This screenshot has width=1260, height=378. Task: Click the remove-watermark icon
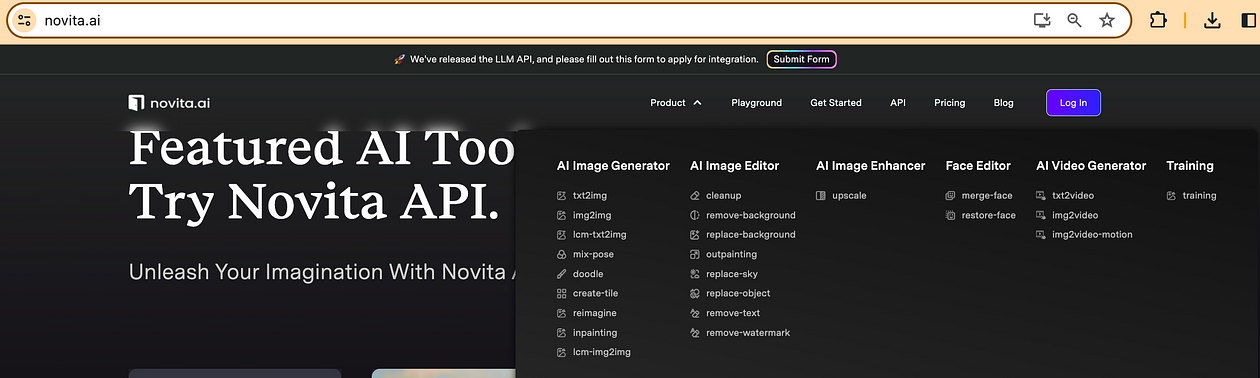click(x=695, y=332)
